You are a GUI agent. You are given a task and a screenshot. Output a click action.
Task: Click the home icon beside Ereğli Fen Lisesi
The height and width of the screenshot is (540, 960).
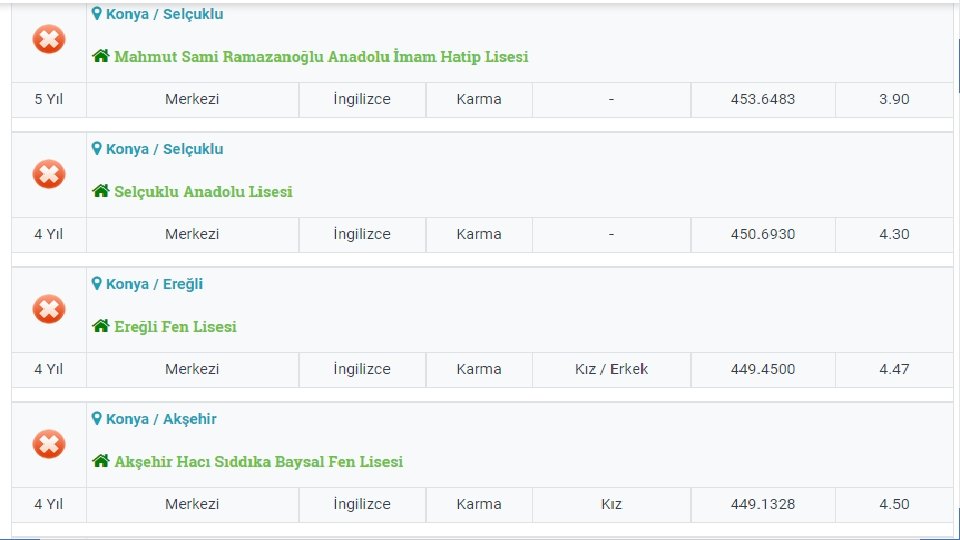(101, 326)
